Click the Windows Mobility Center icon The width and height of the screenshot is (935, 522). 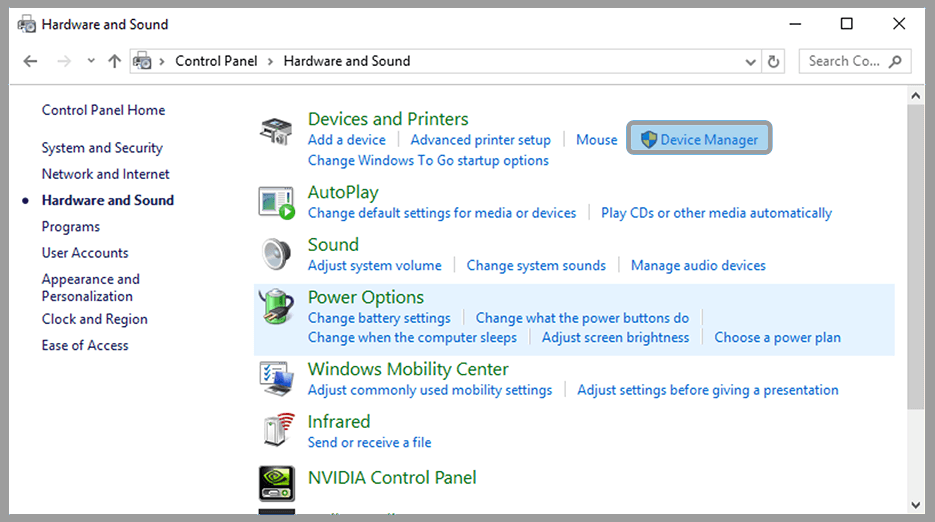(x=277, y=378)
